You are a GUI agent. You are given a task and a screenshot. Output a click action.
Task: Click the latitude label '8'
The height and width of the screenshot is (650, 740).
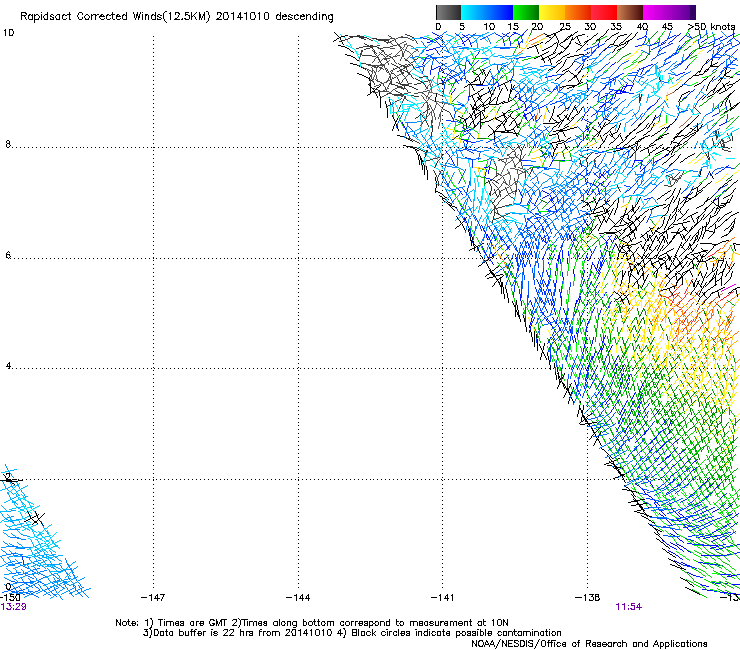point(8,144)
